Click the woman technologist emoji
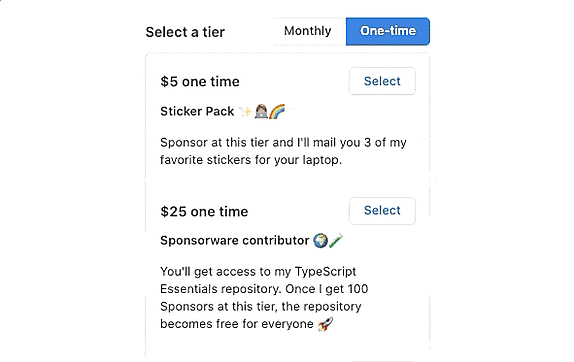The height and width of the screenshot is (362, 574). pyautogui.click(x=261, y=111)
